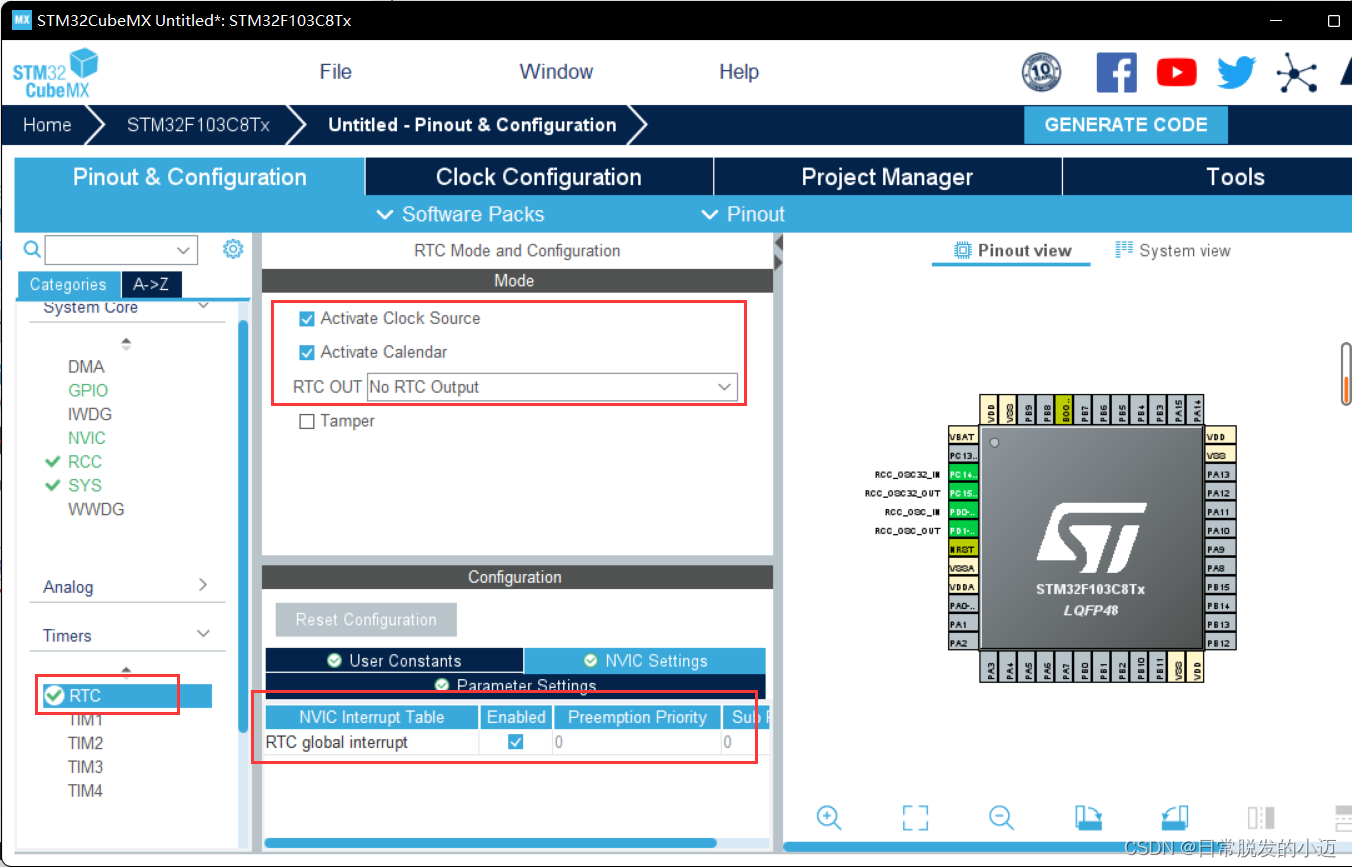Select NVIC in System Core
This screenshot has width=1352, height=867.
tap(87, 438)
